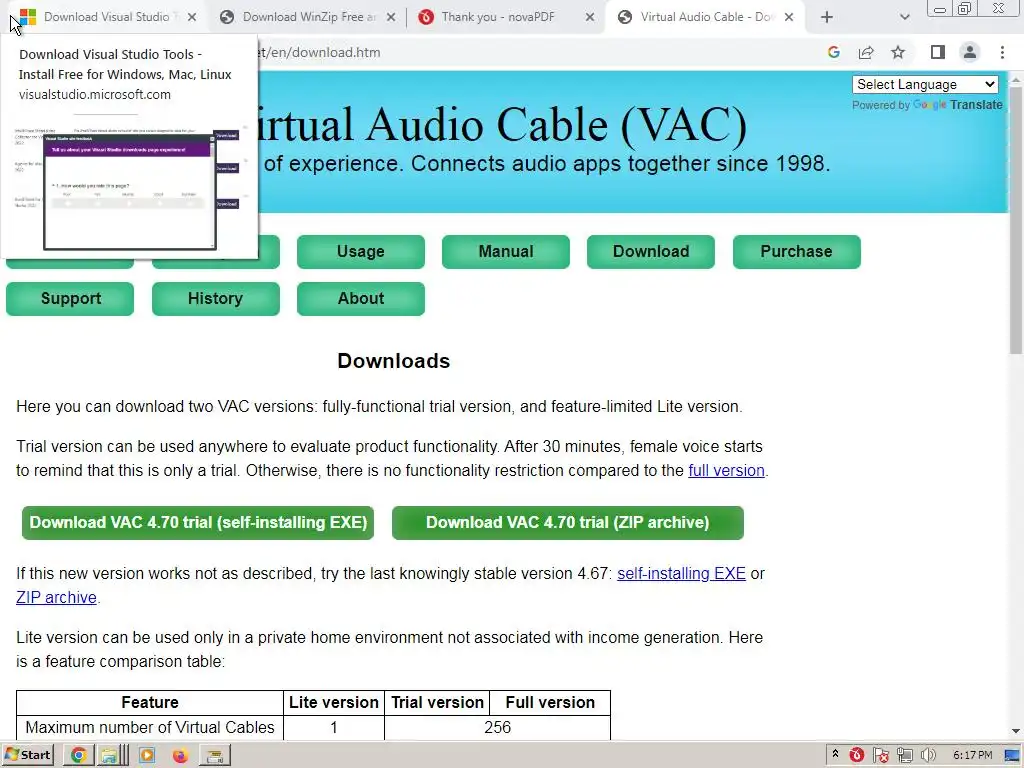Screen dimensions: 1024x768
Task: Click the taskbar printer-like application icon
Action: (x=215, y=756)
